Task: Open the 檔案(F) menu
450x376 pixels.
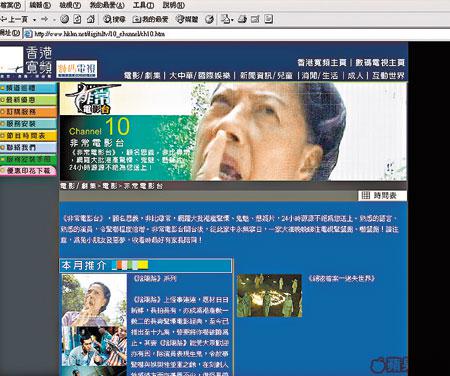Action: click(x=11, y=5)
